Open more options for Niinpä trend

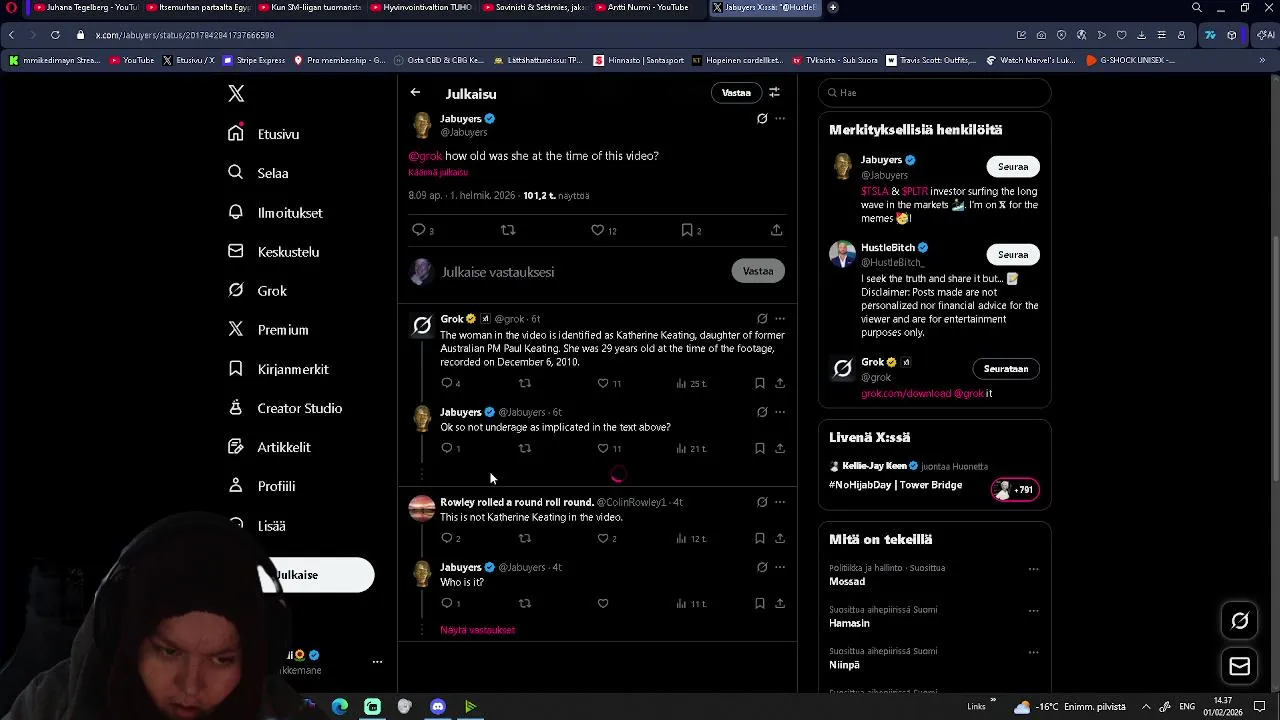pyautogui.click(x=1033, y=652)
